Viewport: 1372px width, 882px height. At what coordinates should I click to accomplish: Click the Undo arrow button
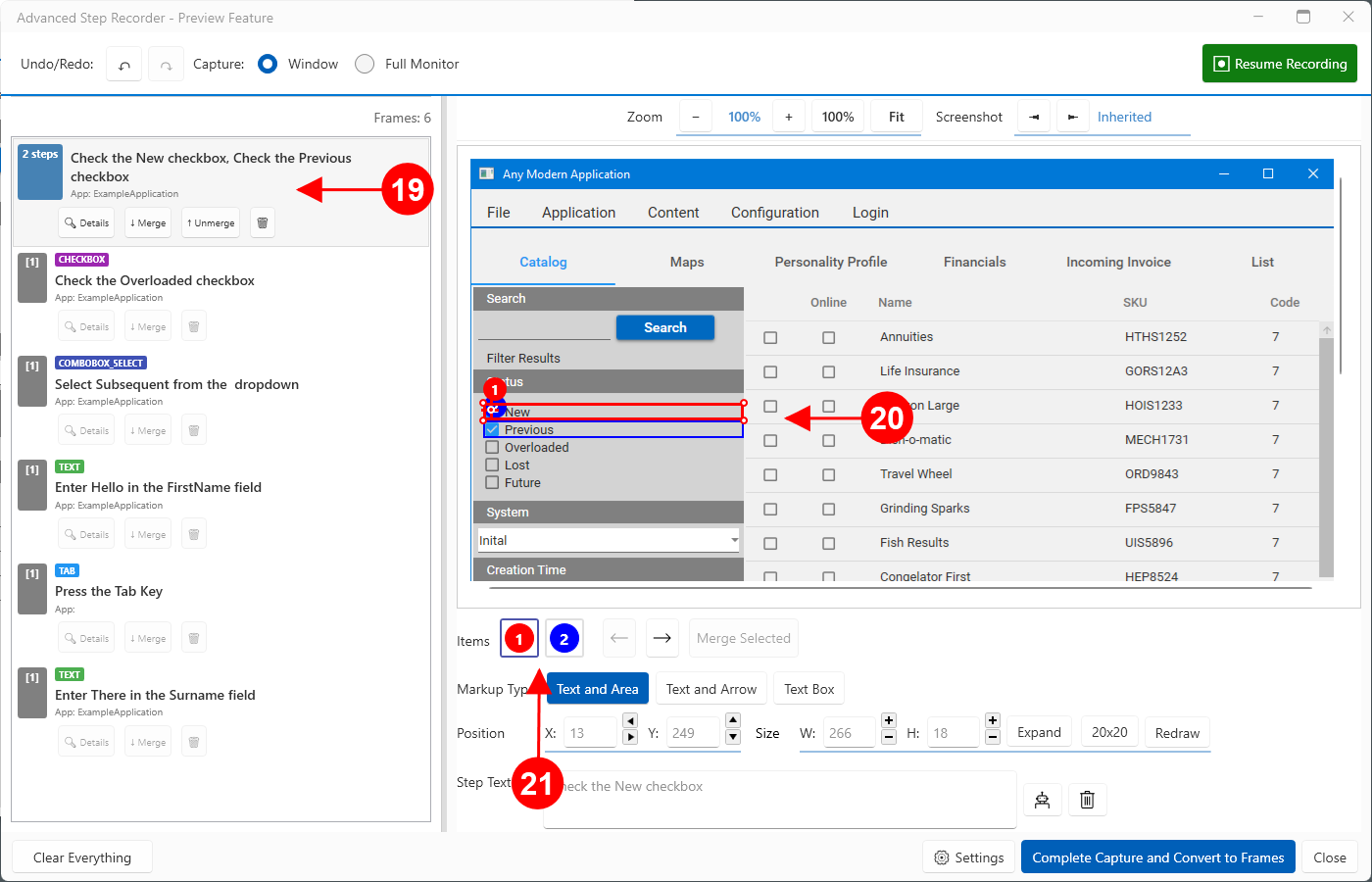coord(124,65)
